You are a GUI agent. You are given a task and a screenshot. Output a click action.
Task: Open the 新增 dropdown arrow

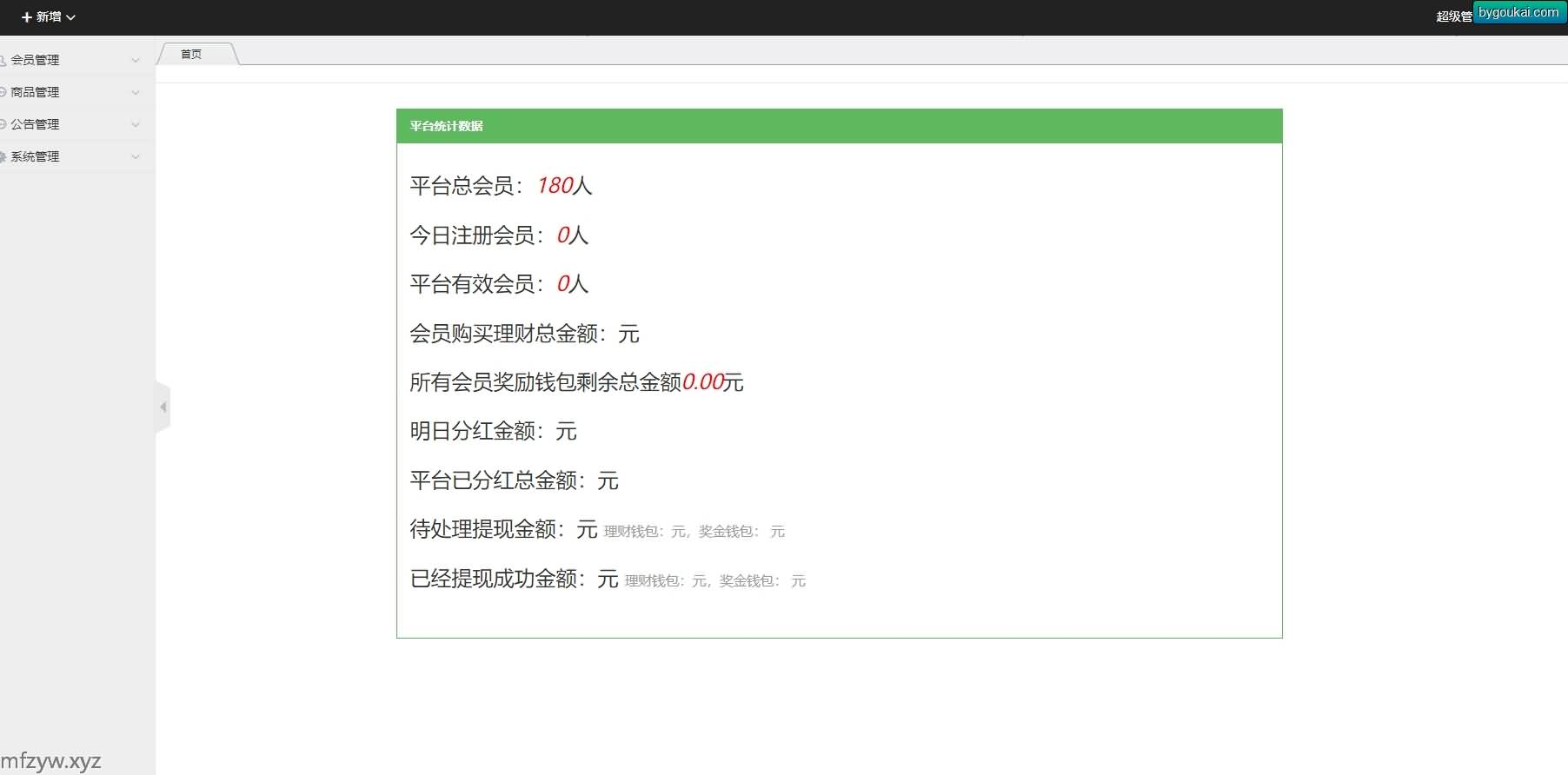pos(71,17)
